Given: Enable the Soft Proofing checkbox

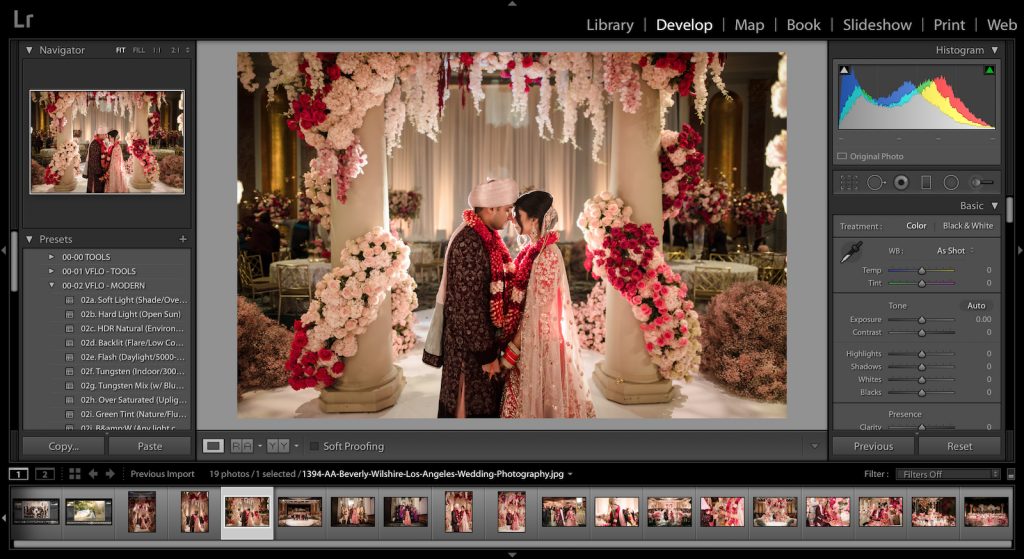Looking at the screenshot, I should coord(314,446).
